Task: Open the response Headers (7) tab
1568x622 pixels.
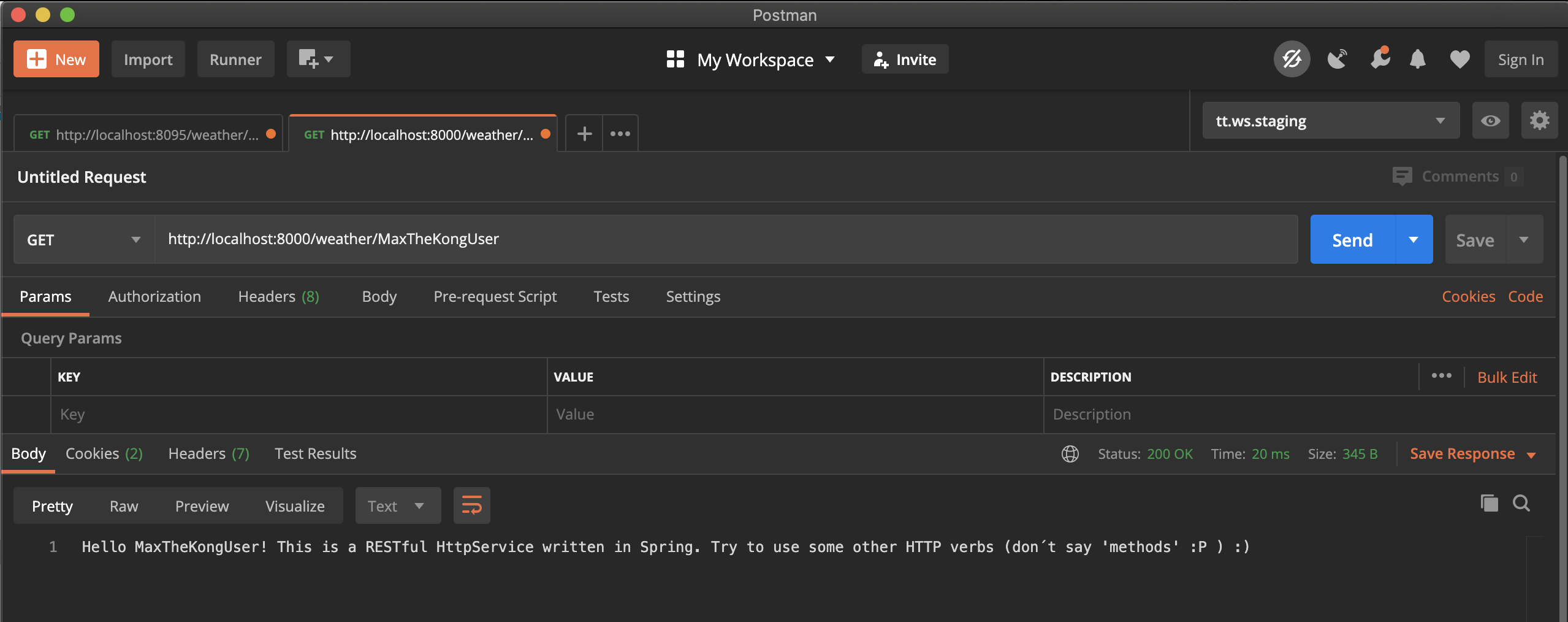Action: point(208,454)
